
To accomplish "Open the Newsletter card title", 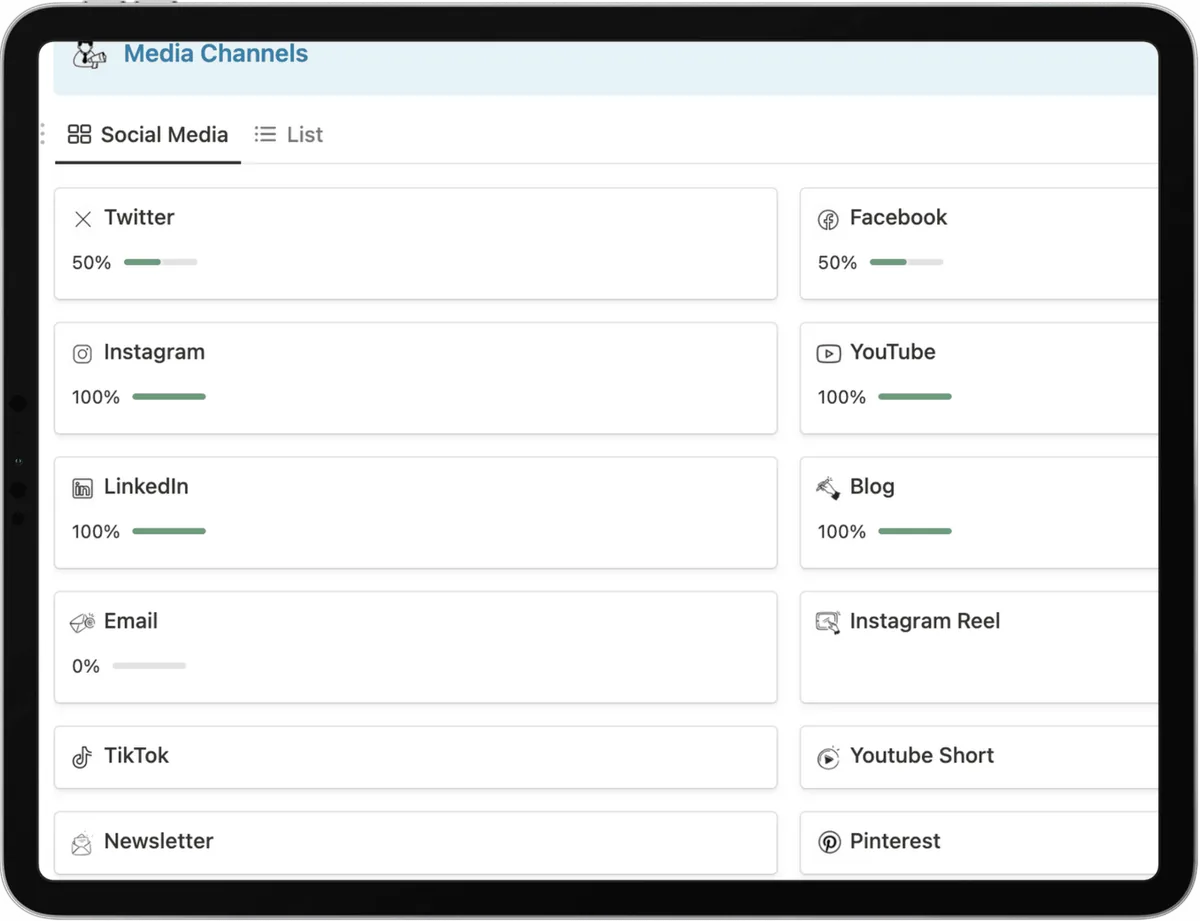I will 159,841.
